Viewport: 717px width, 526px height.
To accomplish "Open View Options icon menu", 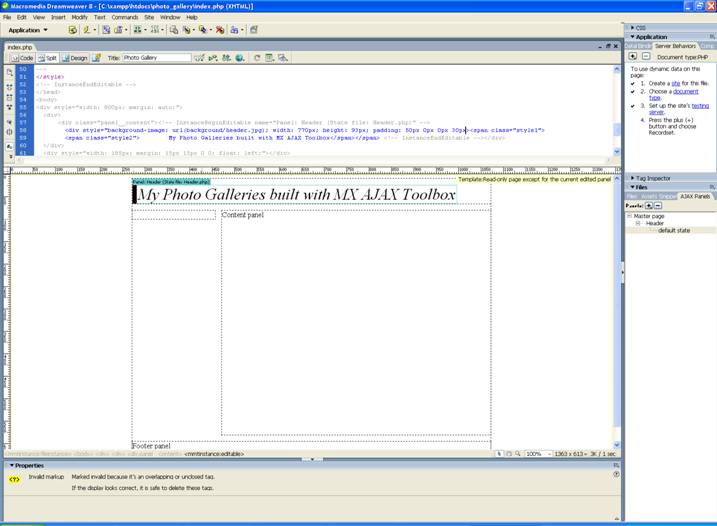I will tap(270, 58).
